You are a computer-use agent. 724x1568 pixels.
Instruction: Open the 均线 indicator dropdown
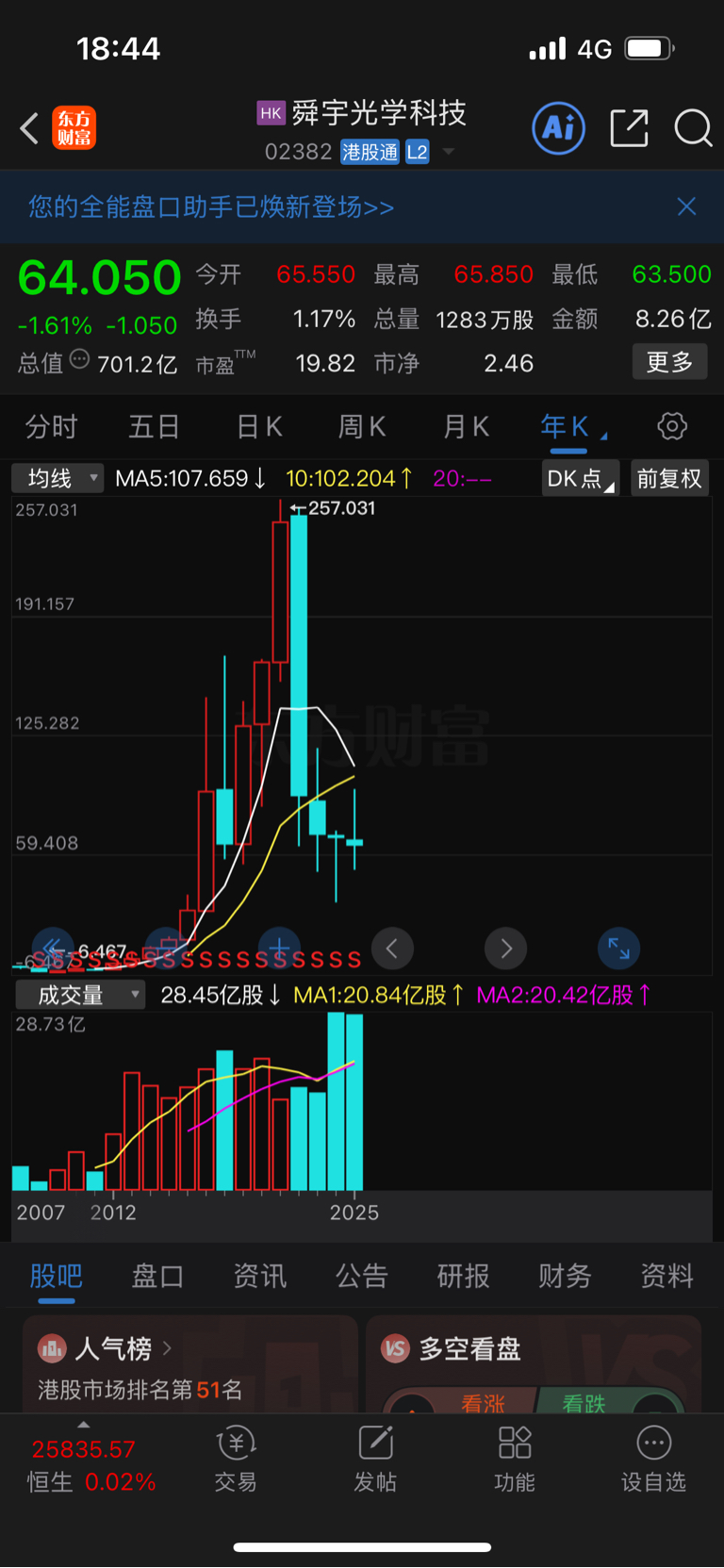pyautogui.click(x=57, y=478)
